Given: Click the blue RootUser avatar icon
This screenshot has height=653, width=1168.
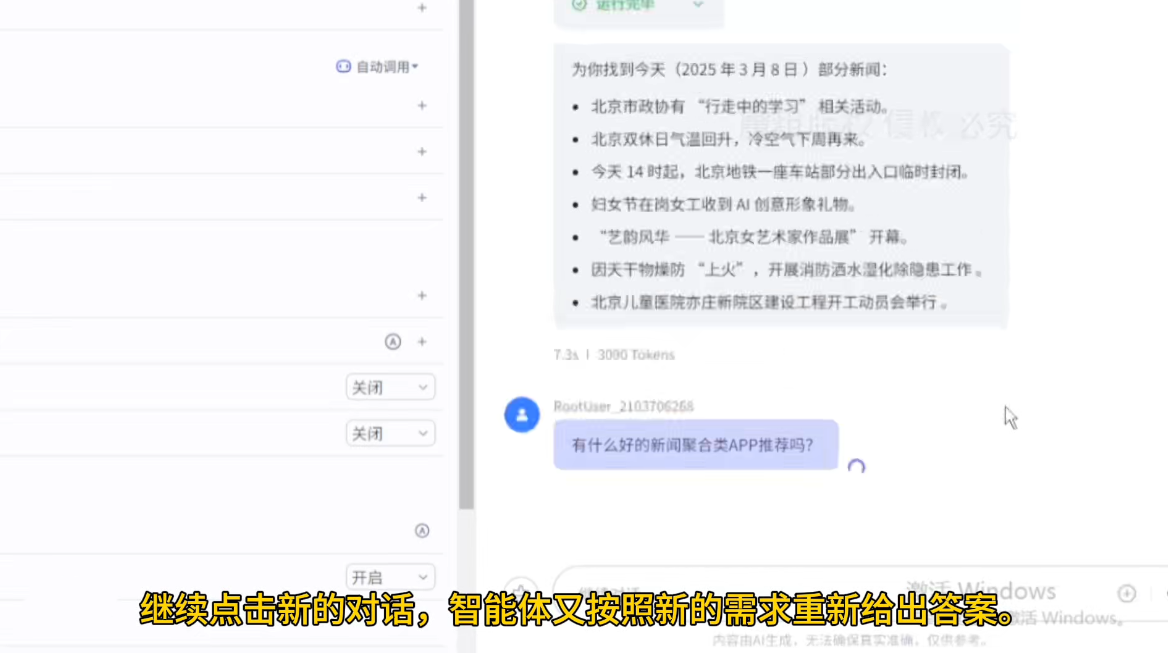Looking at the screenshot, I should coord(522,414).
